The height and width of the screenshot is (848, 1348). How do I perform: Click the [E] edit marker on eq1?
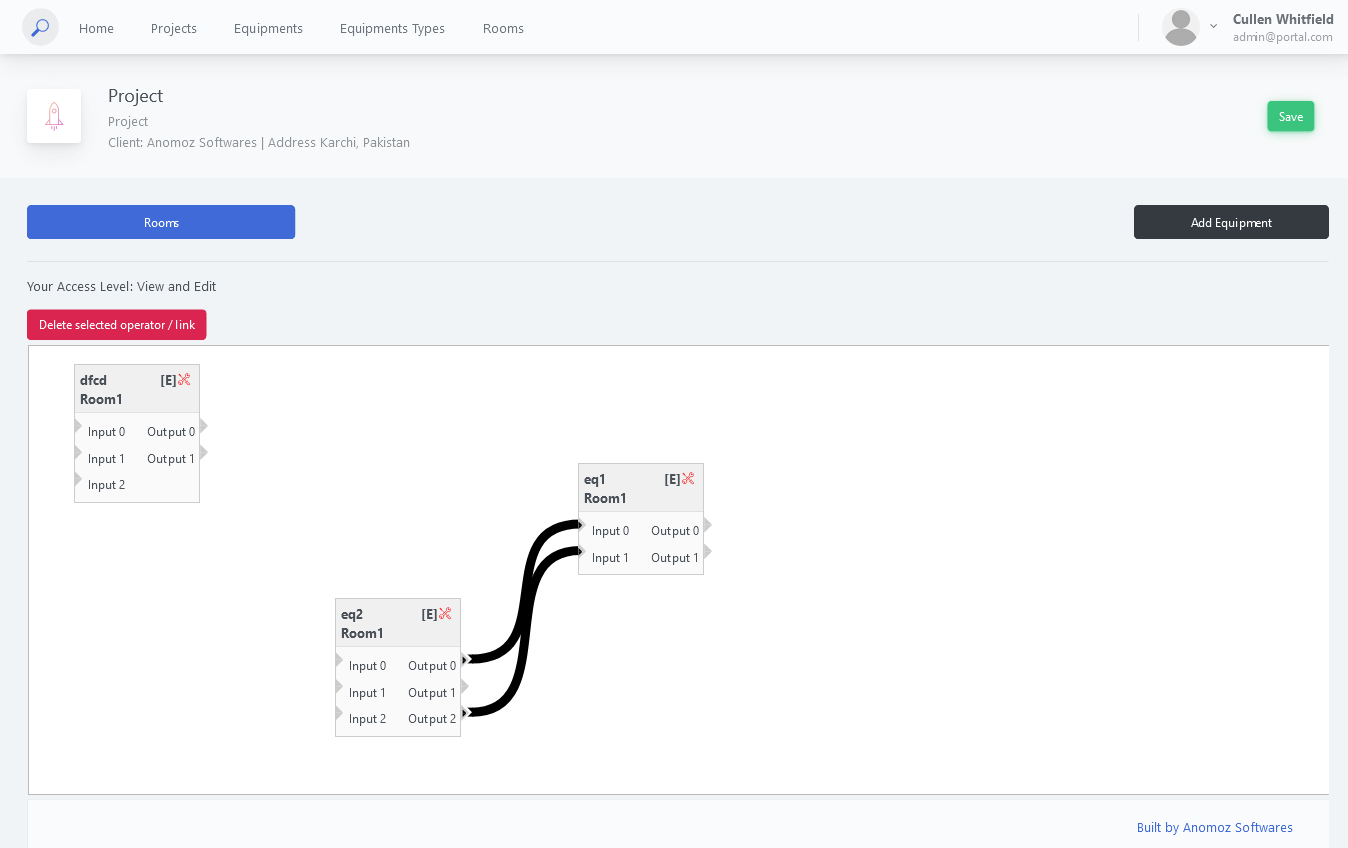point(672,479)
